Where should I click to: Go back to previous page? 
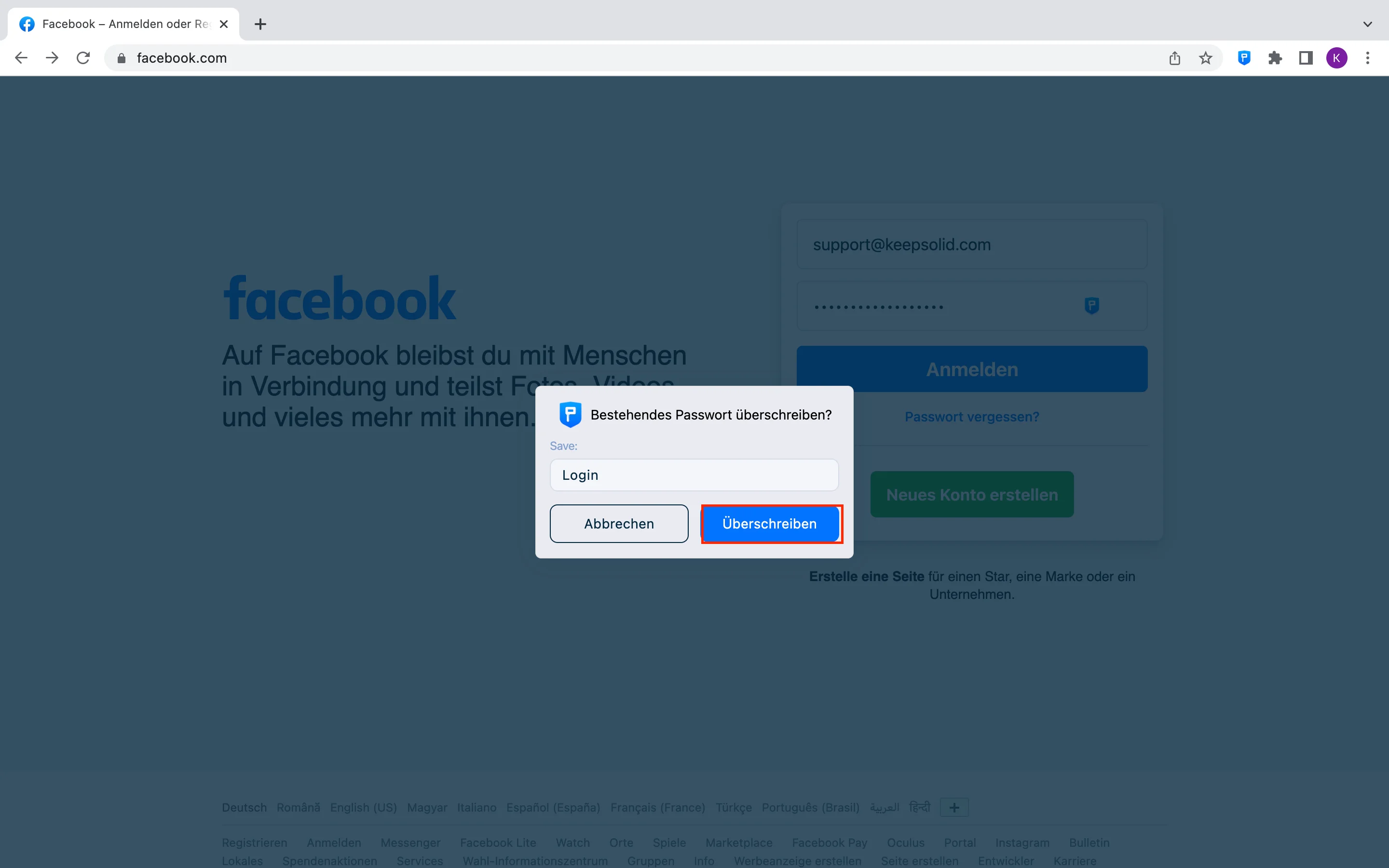pos(21,58)
